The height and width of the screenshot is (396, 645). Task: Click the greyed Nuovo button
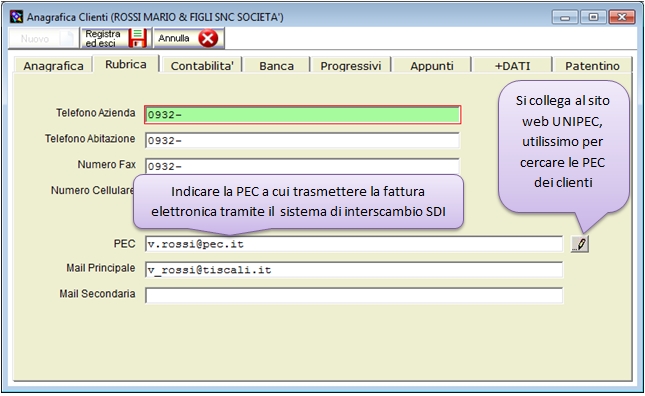pyautogui.click(x=44, y=38)
